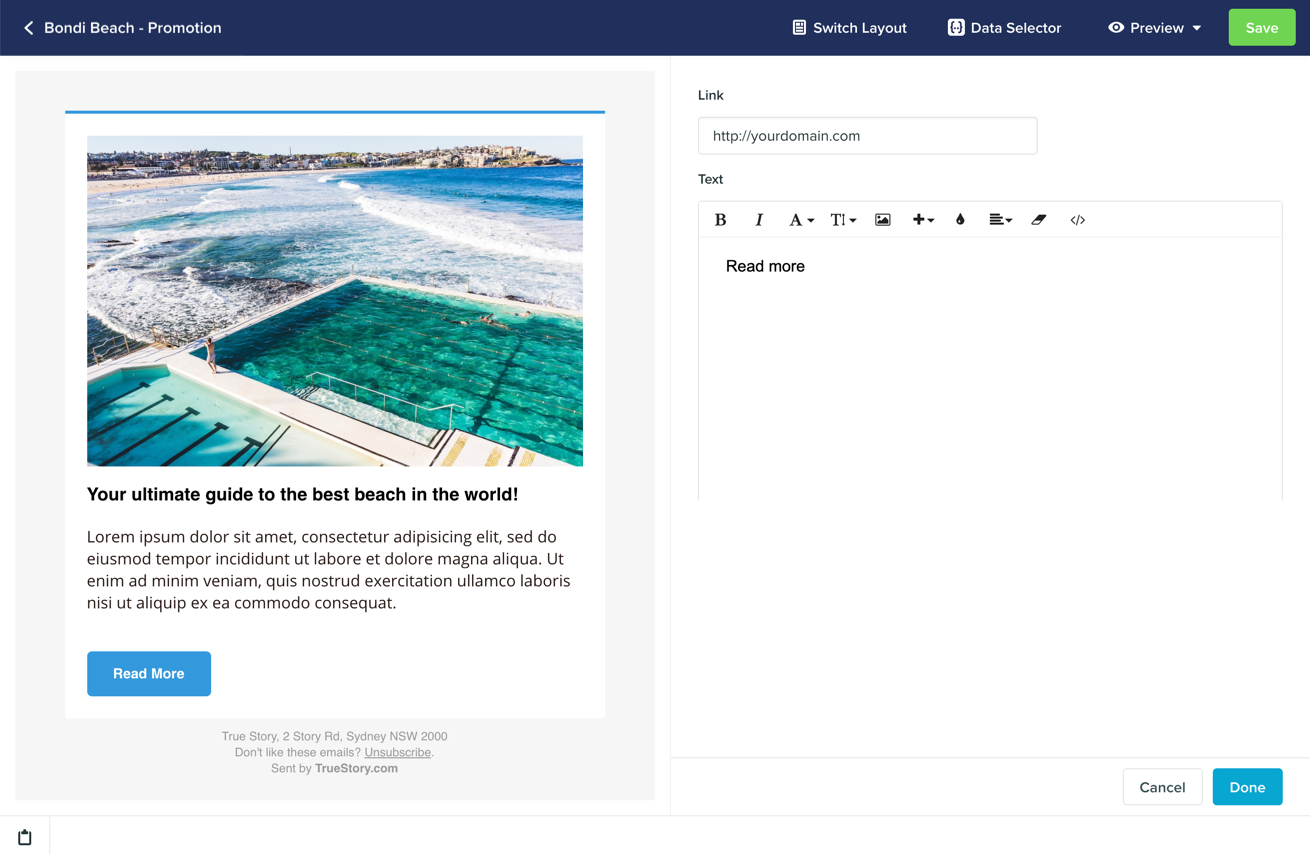
Task: Open the font size dropdown
Action: pos(843,220)
